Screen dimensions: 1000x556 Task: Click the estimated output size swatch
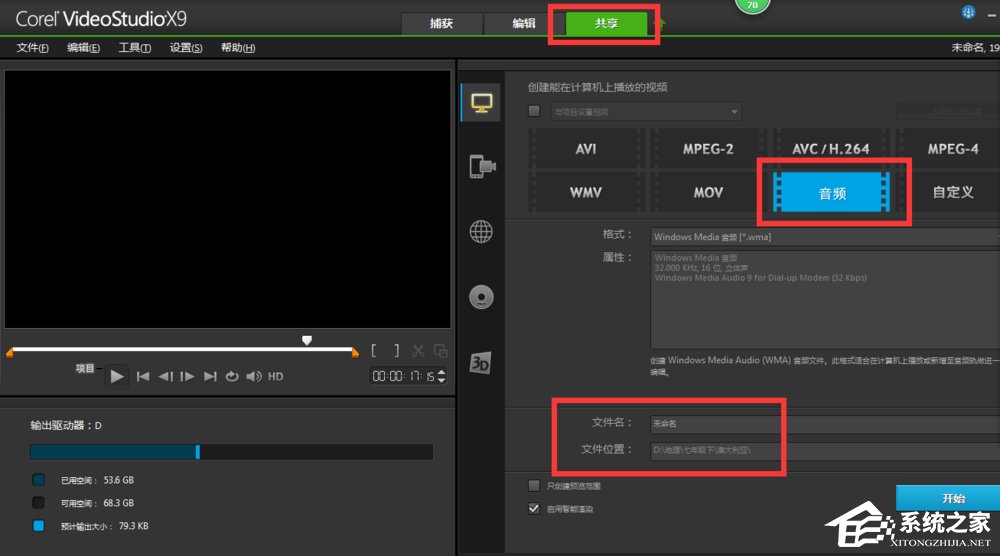pos(38,525)
